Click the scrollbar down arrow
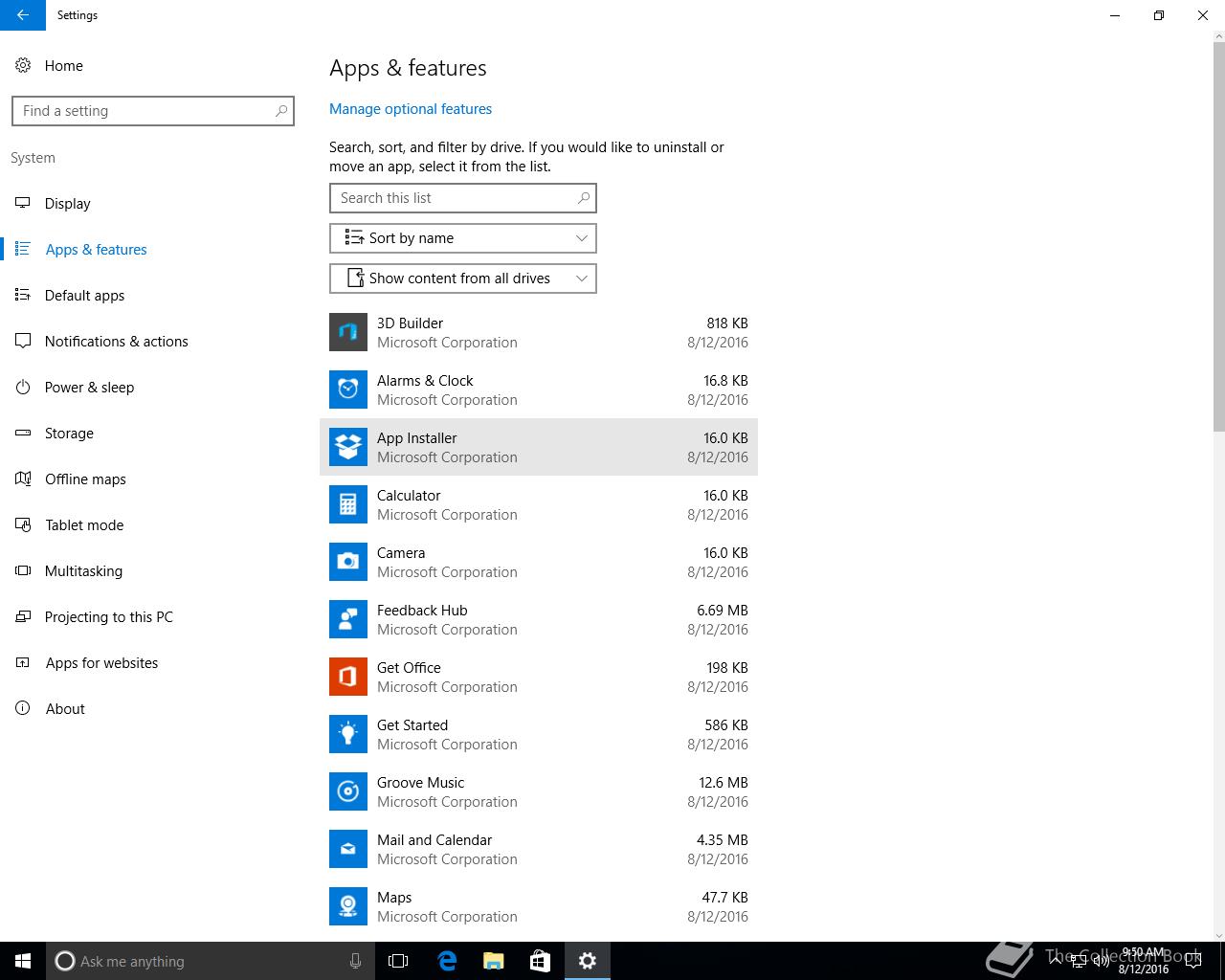 [x=1218, y=934]
